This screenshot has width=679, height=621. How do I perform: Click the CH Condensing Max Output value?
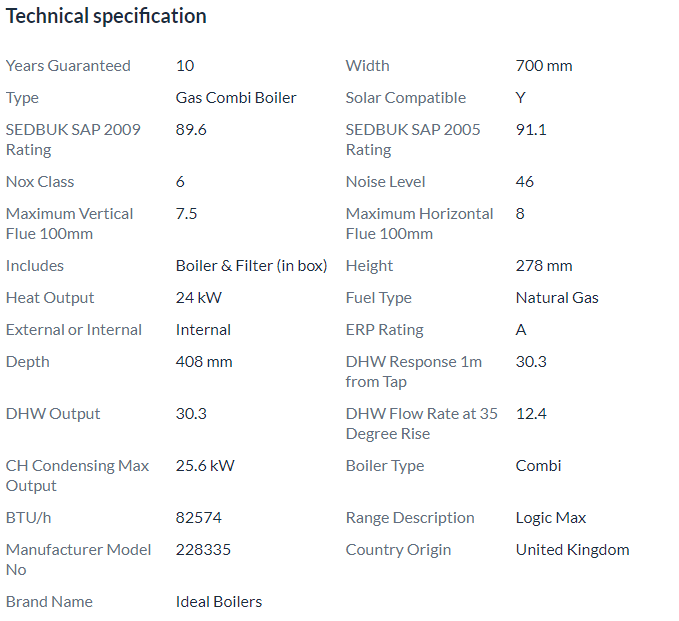tap(205, 466)
